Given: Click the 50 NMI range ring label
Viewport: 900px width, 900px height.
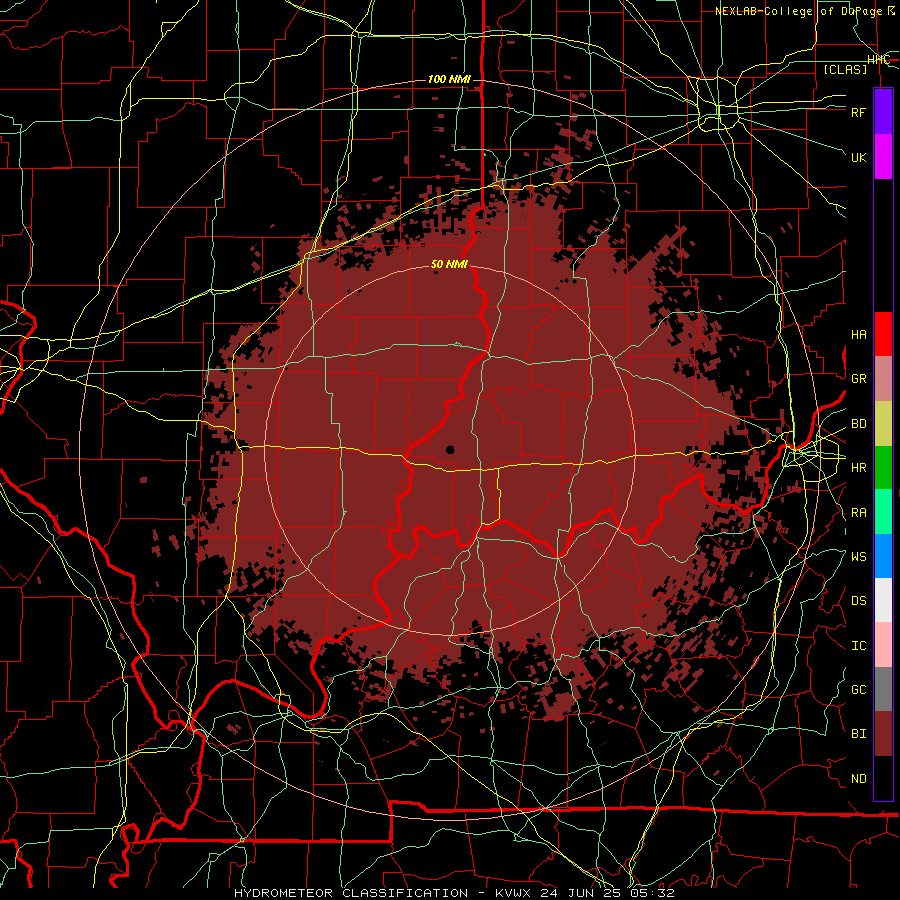Looking at the screenshot, I should tap(449, 264).
